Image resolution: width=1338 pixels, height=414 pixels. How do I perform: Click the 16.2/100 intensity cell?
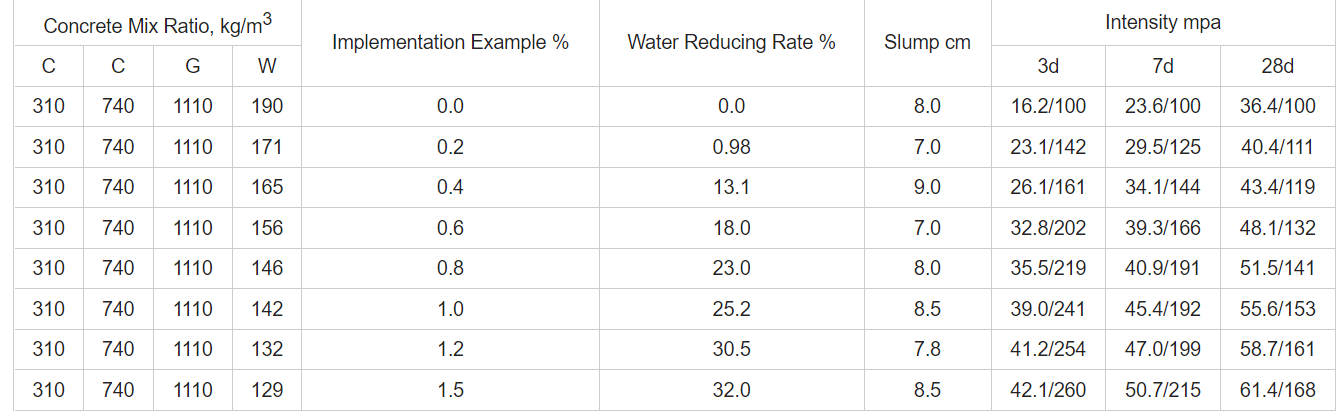[x=1048, y=106]
